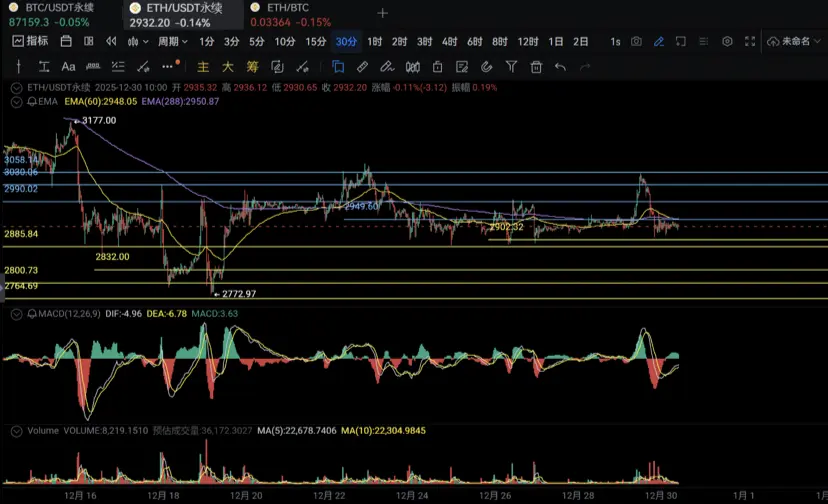
Task: Toggle the magnet snap icon
Action: (x=486, y=67)
